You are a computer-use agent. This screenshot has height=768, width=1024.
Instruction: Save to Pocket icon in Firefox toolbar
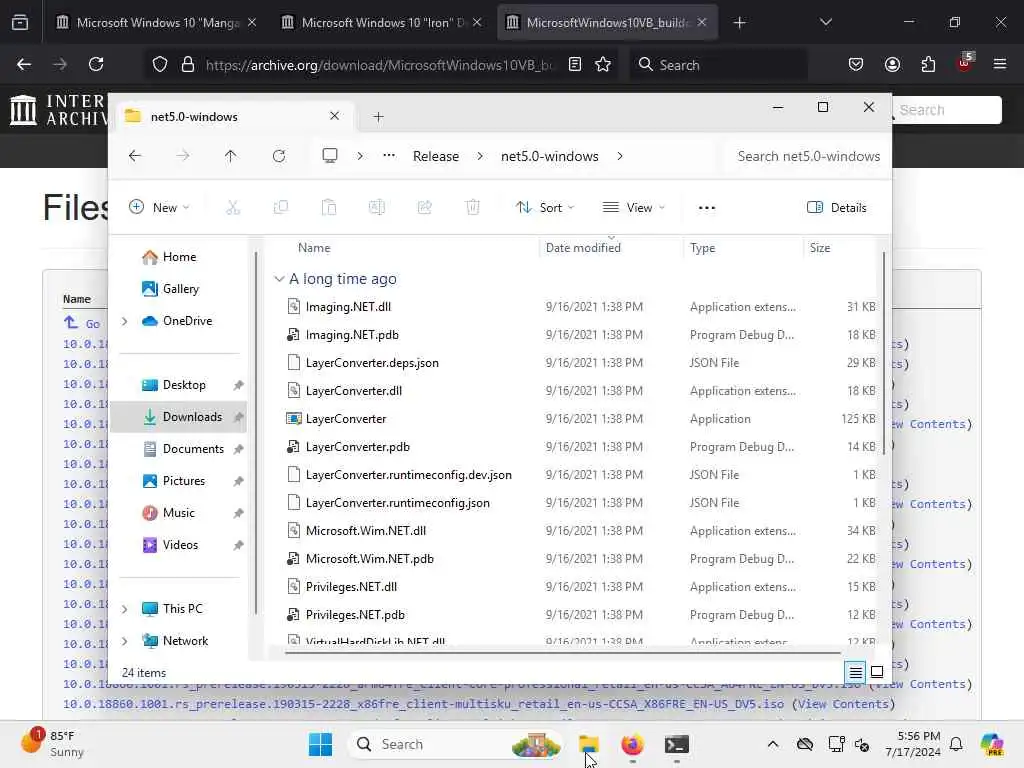pyautogui.click(x=856, y=64)
